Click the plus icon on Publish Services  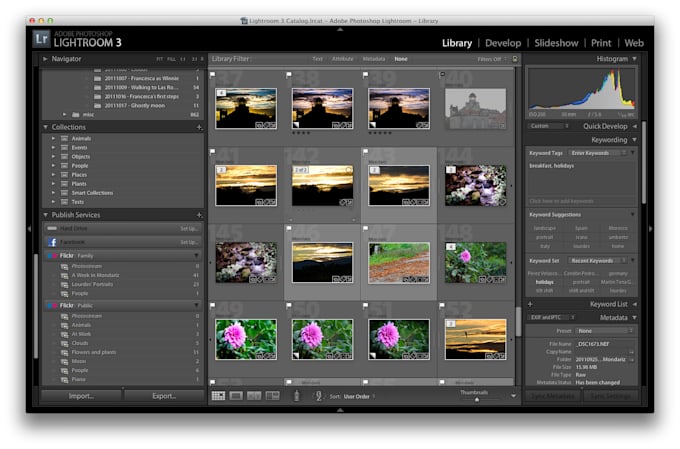click(x=200, y=215)
